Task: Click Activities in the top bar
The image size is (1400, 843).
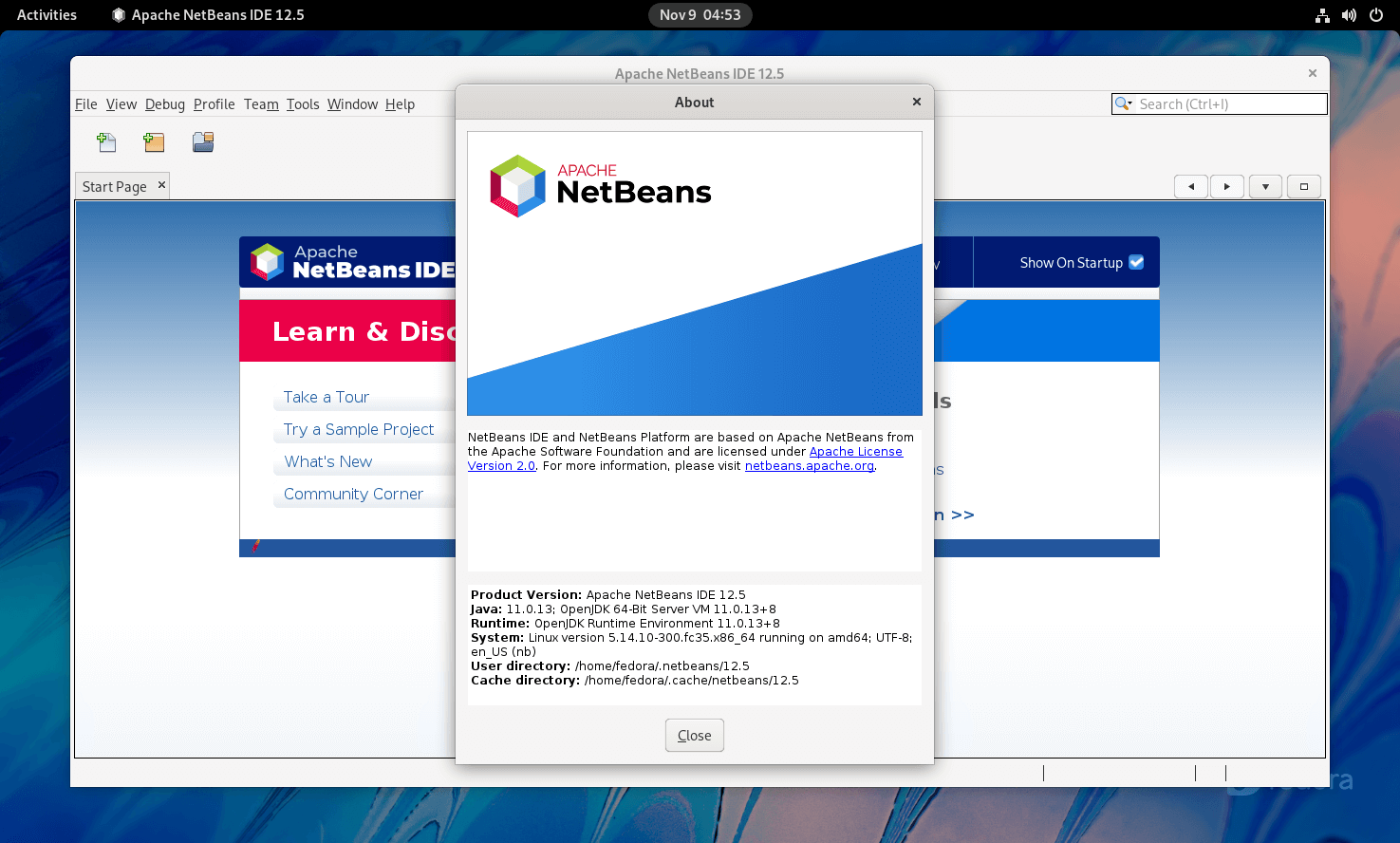Action: point(47,15)
